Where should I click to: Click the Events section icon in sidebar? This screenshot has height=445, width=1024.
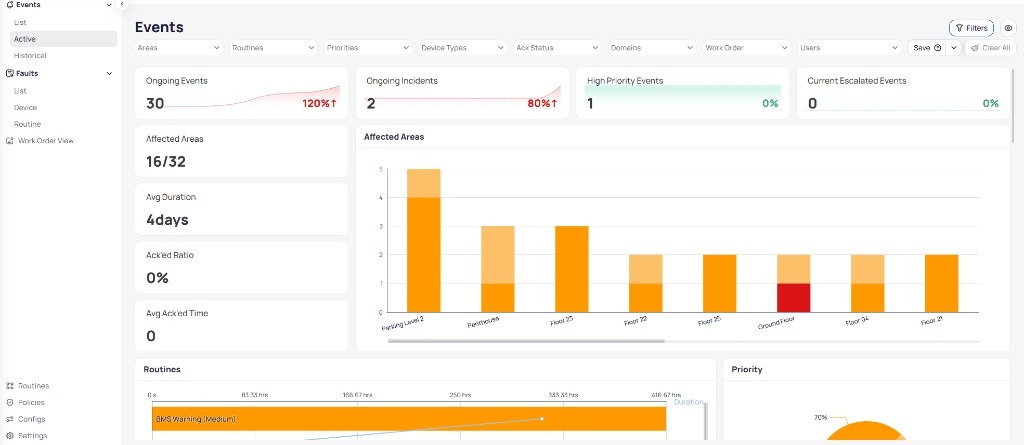click(x=9, y=5)
